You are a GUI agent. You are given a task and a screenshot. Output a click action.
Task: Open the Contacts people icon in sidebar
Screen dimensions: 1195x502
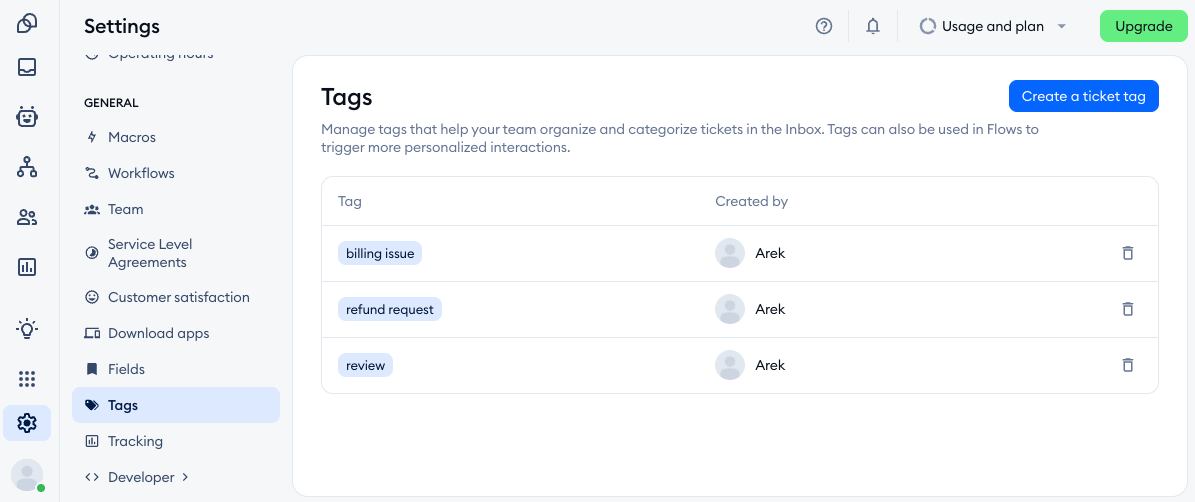[27, 217]
